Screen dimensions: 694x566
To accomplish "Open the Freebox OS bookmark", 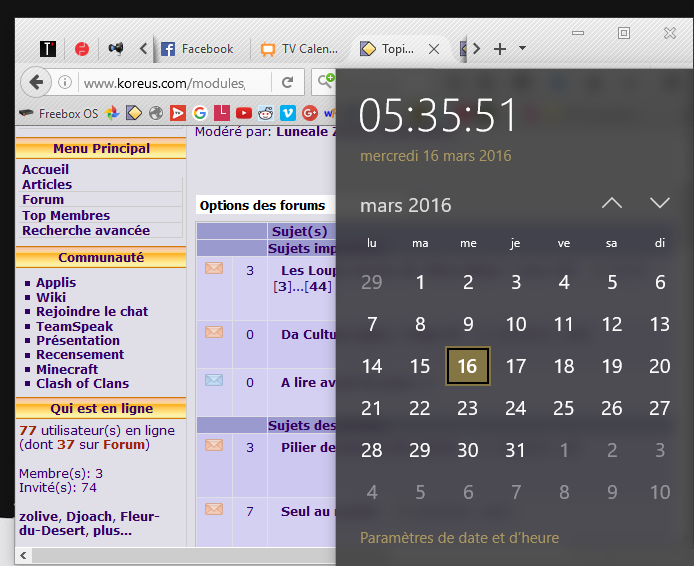I will coord(59,113).
